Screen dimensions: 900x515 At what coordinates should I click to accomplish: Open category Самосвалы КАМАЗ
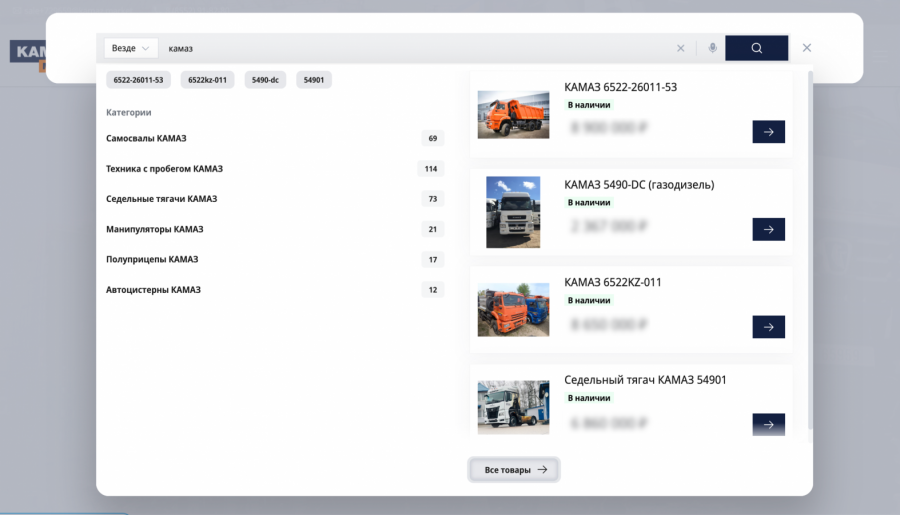[146, 138]
